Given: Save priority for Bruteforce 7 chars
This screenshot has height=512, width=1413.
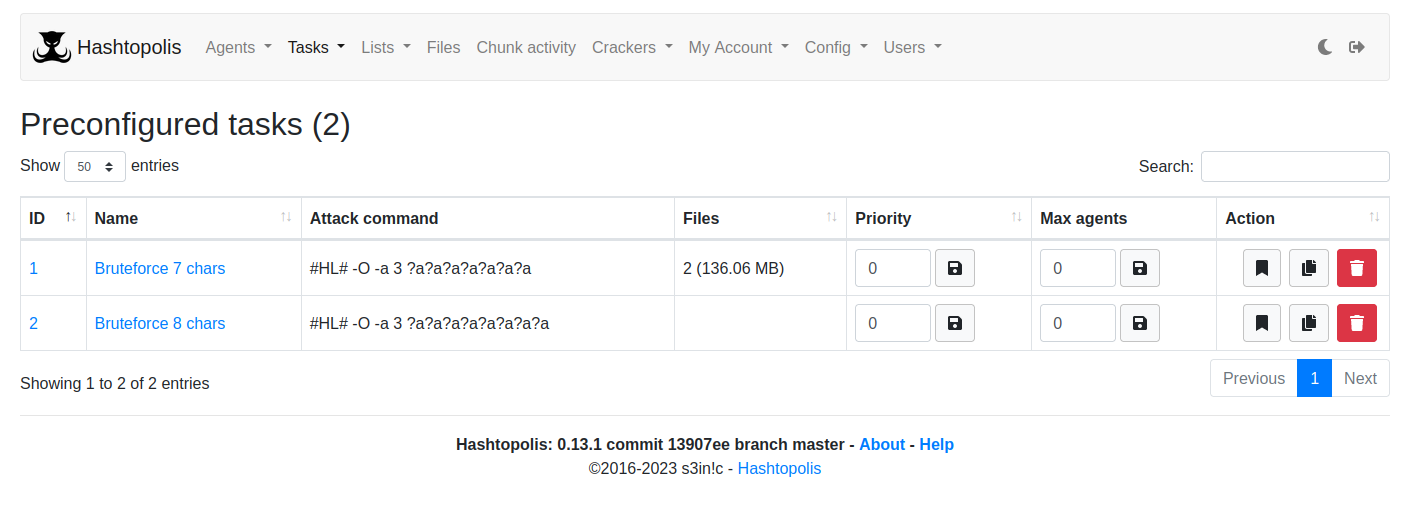Looking at the screenshot, I should tap(955, 268).
